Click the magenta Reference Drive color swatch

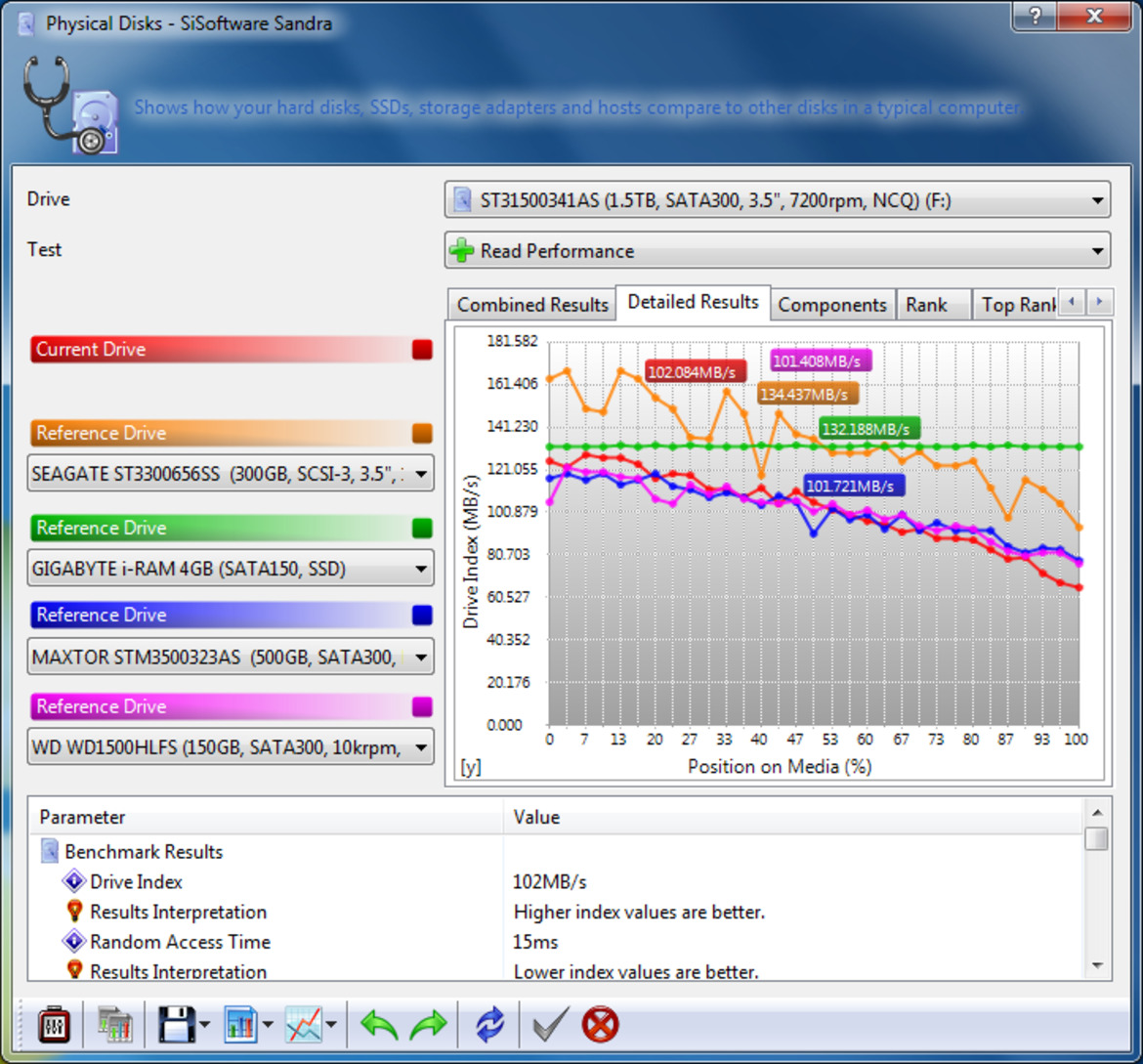coord(422,706)
